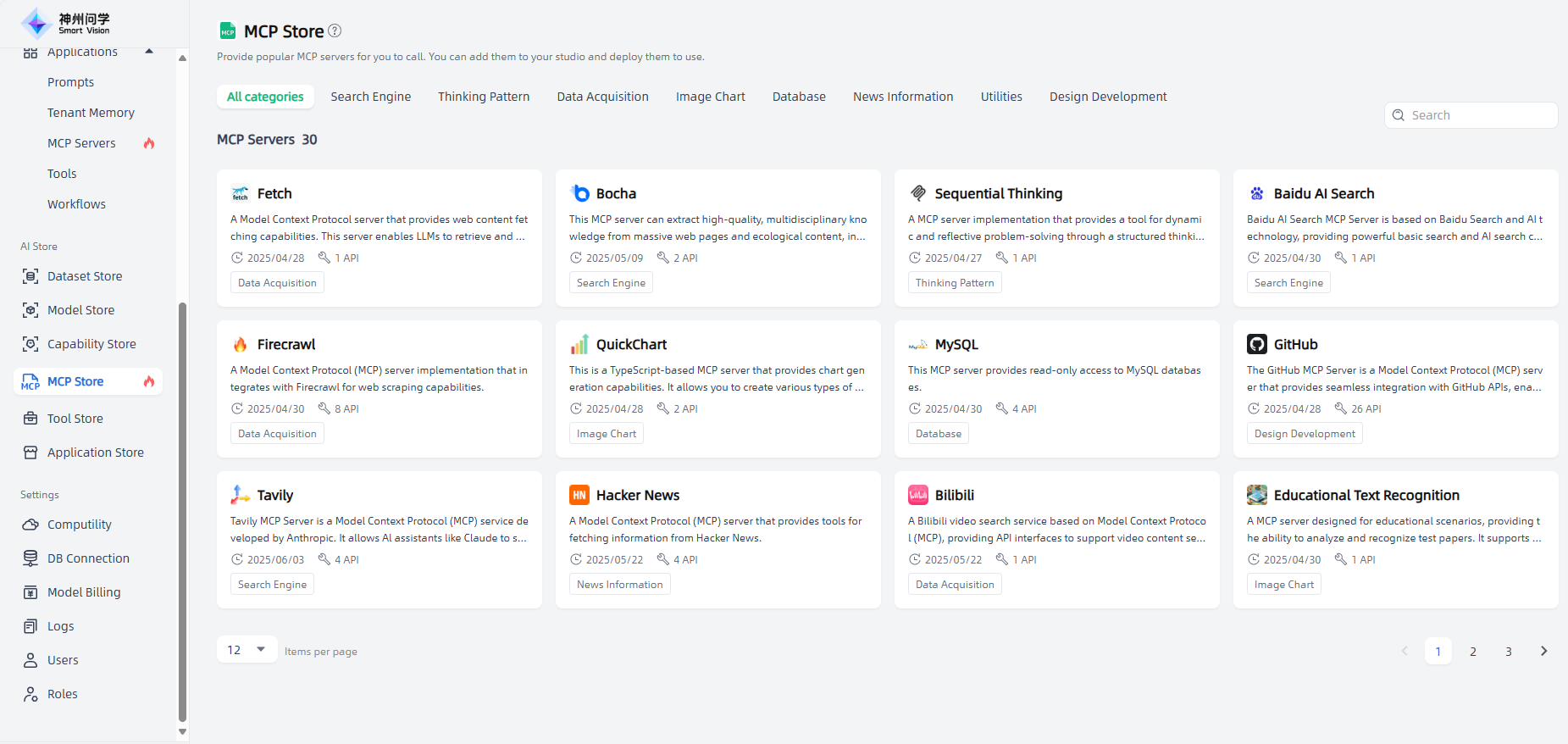Click the Model Billing icon
The image size is (1568, 744).
coord(30,592)
